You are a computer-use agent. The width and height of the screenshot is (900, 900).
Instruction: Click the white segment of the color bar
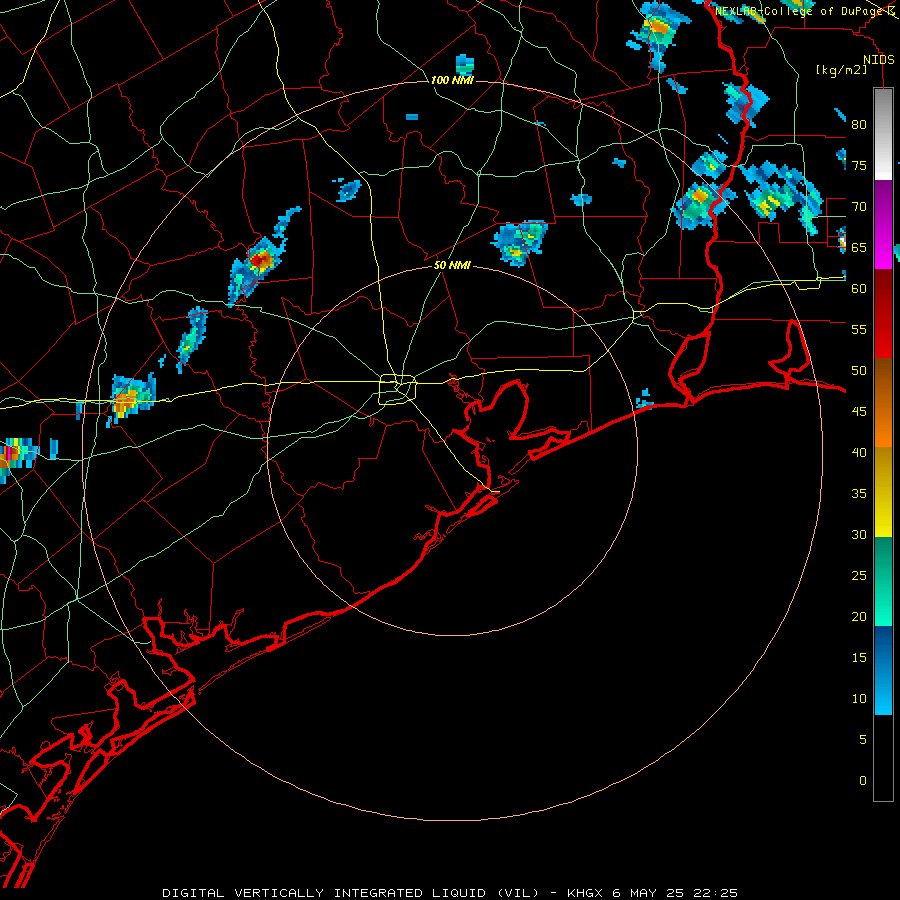pos(883,134)
